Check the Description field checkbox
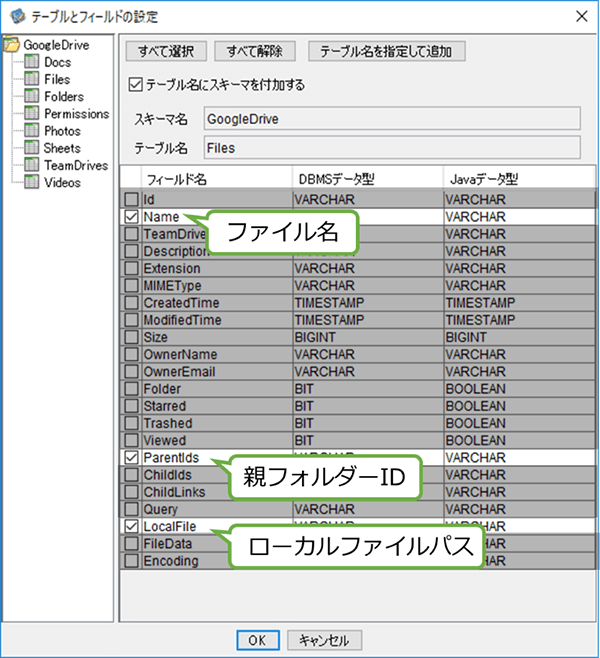 tap(131, 251)
